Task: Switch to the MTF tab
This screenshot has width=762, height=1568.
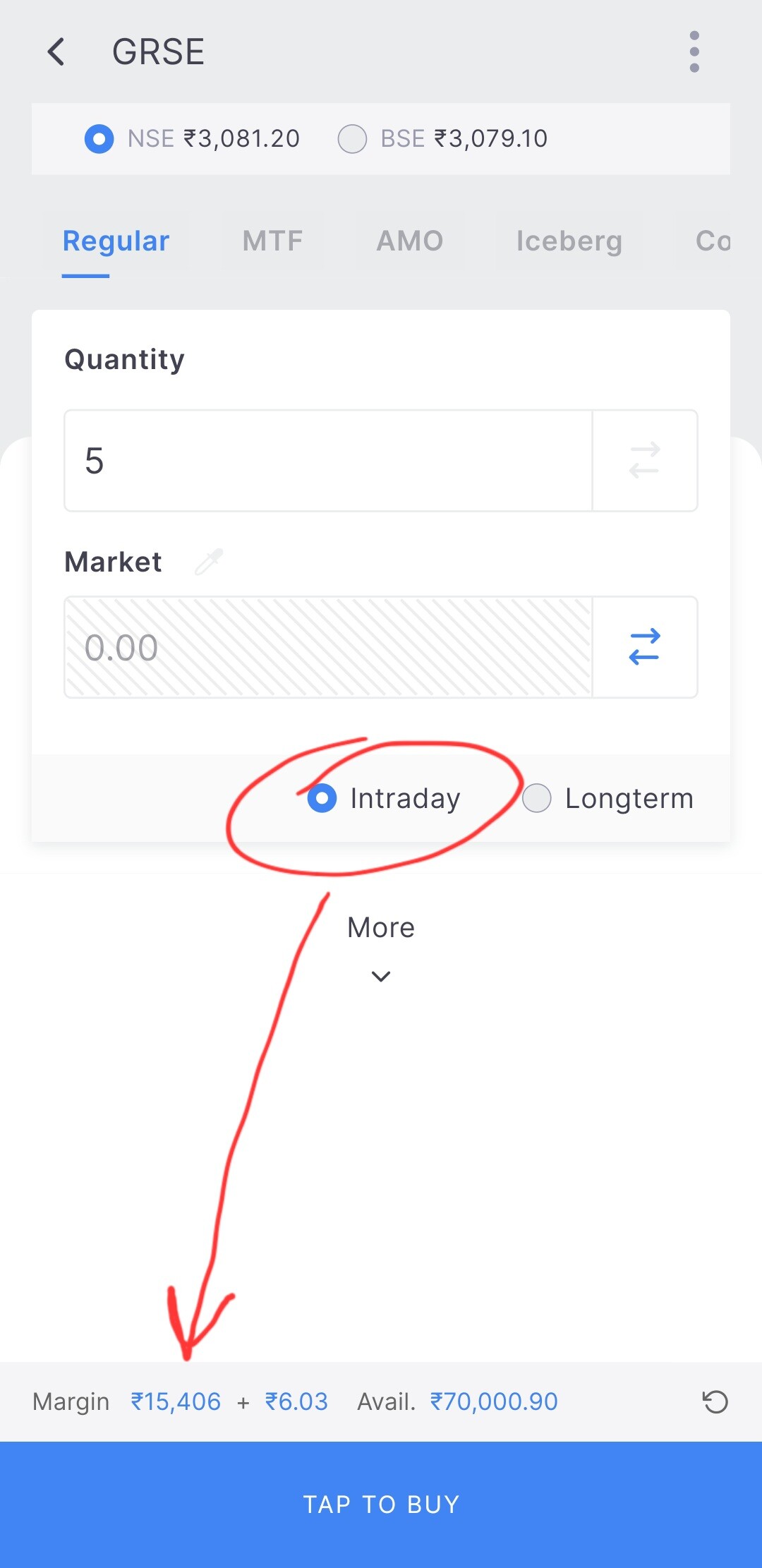Action: click(272, 241)
